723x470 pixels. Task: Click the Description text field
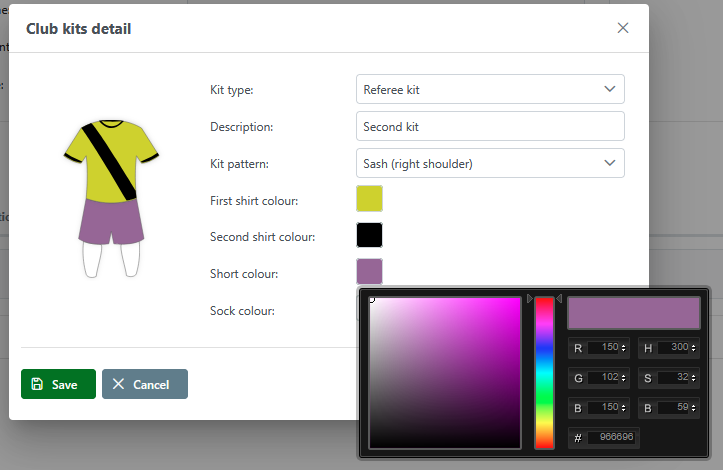coord(490,126)
